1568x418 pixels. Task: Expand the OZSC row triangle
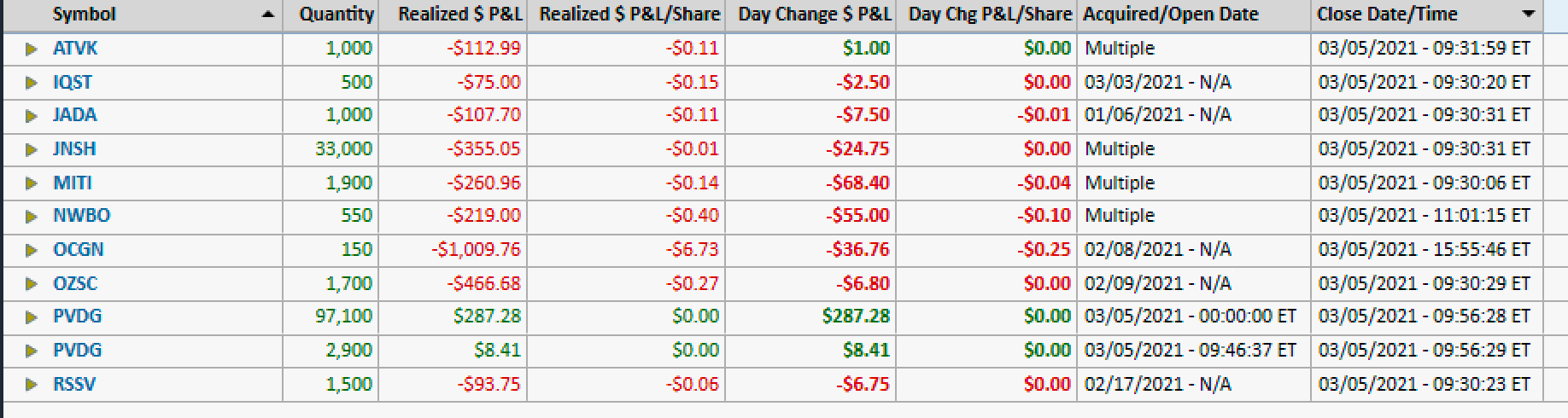[x=32, y=283]
